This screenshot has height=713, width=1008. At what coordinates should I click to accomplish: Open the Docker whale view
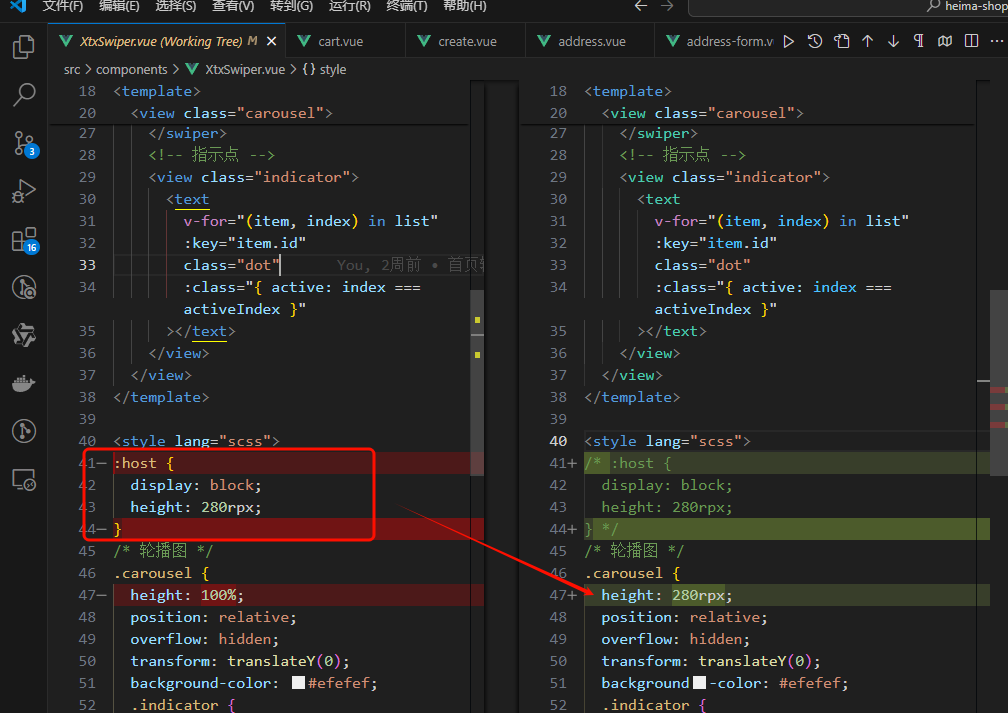click(24, 384)
